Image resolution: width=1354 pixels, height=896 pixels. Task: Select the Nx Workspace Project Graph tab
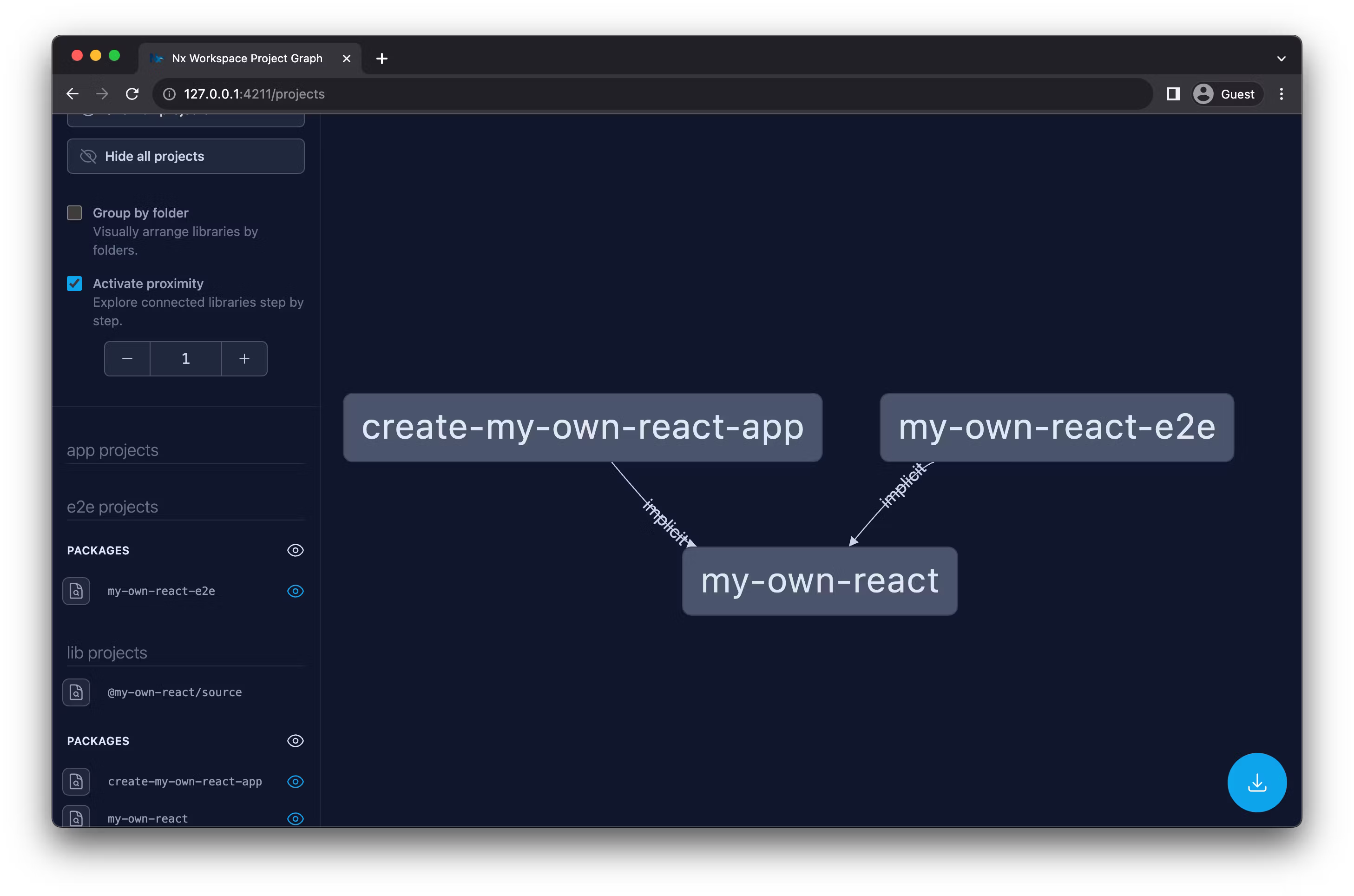pyautogui.click(x=247, y=58)
